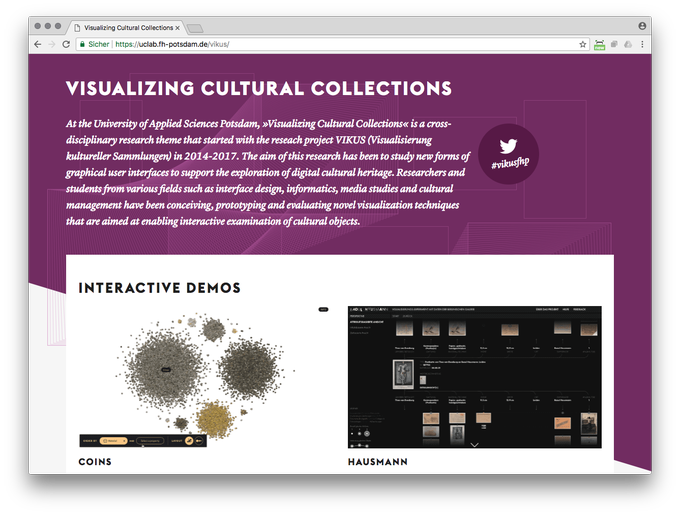
Task: Open the Hausmann demo preview image
Action: (474, 377)
